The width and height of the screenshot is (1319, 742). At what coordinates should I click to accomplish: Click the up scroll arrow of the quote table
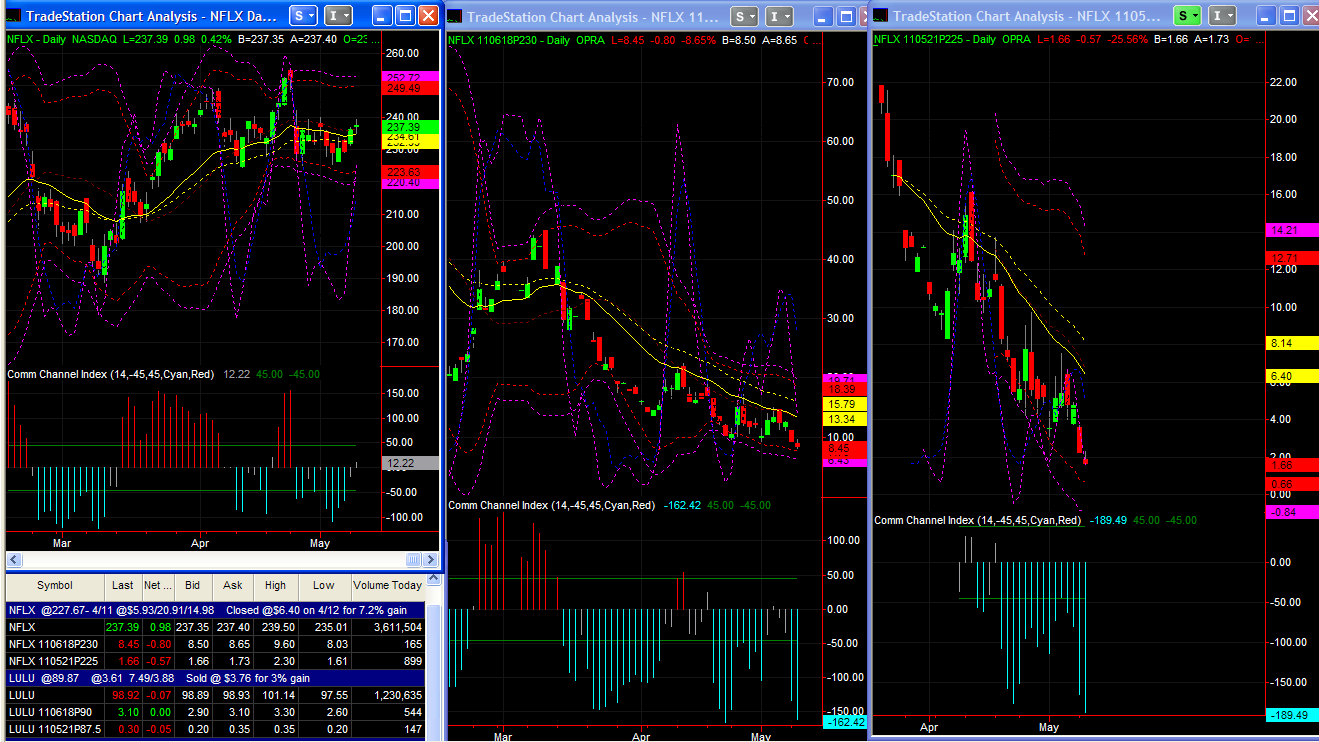[x=432, y=578]
